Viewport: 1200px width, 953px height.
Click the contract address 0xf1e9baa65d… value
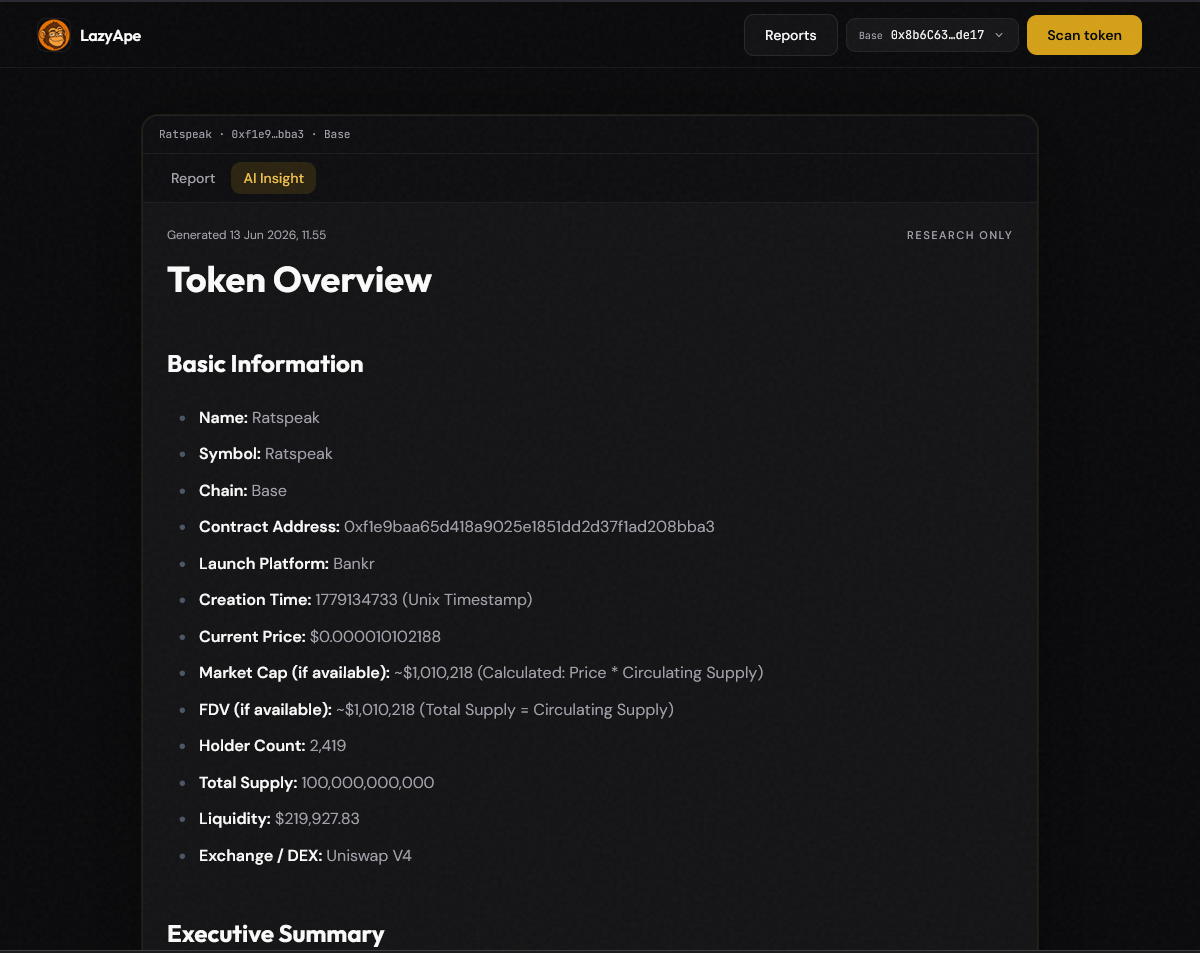coord(529,527)
